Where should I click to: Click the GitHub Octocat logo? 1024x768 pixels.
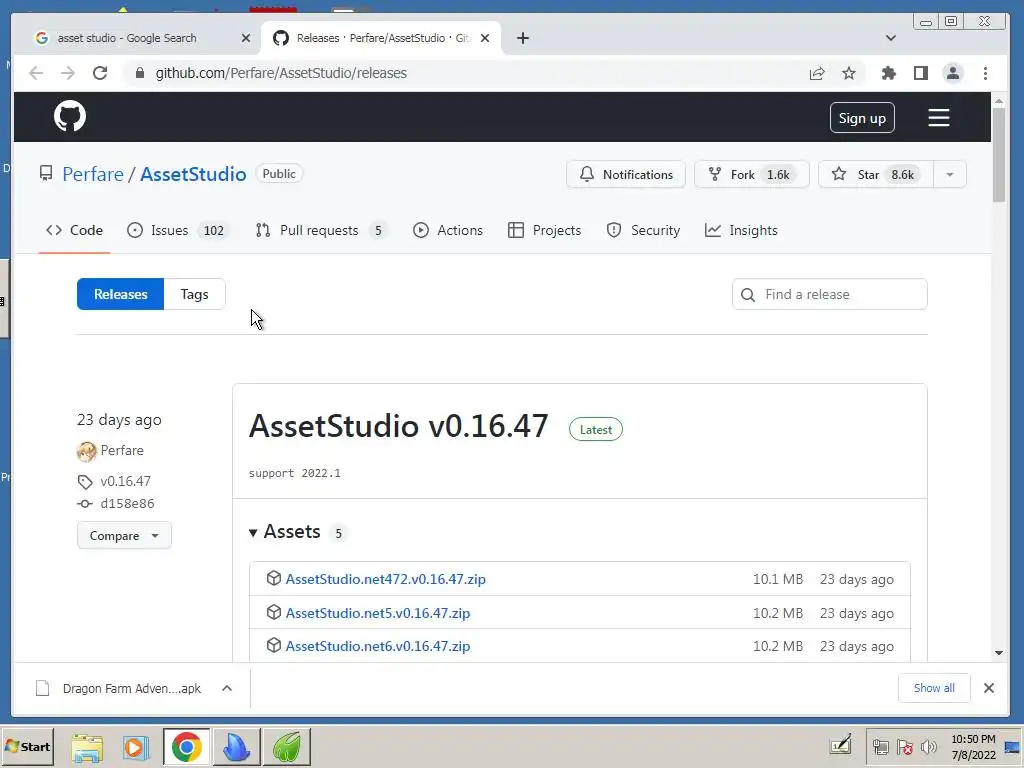(x=70, y=117)
